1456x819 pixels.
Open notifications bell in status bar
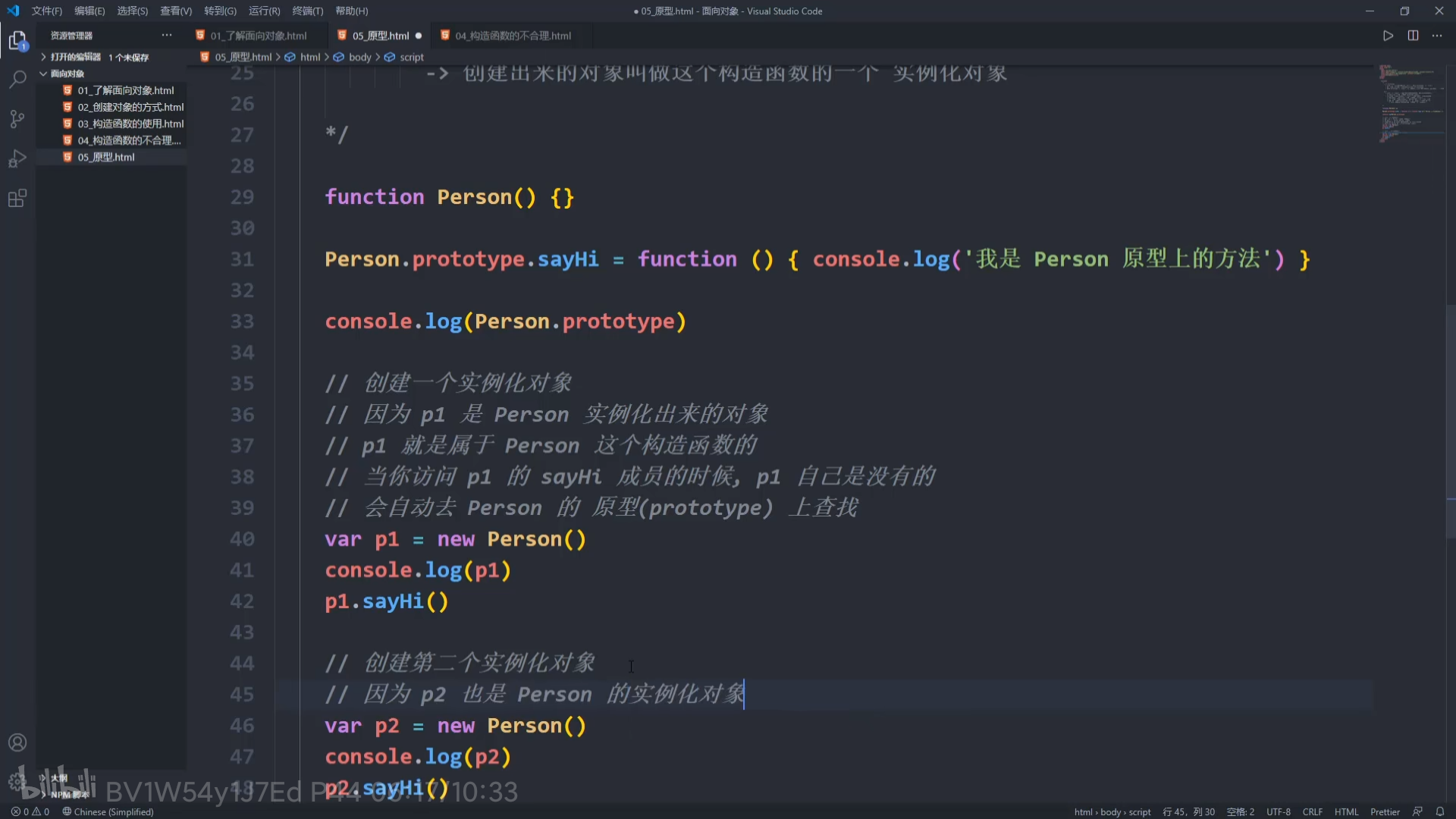[1440, 811]
